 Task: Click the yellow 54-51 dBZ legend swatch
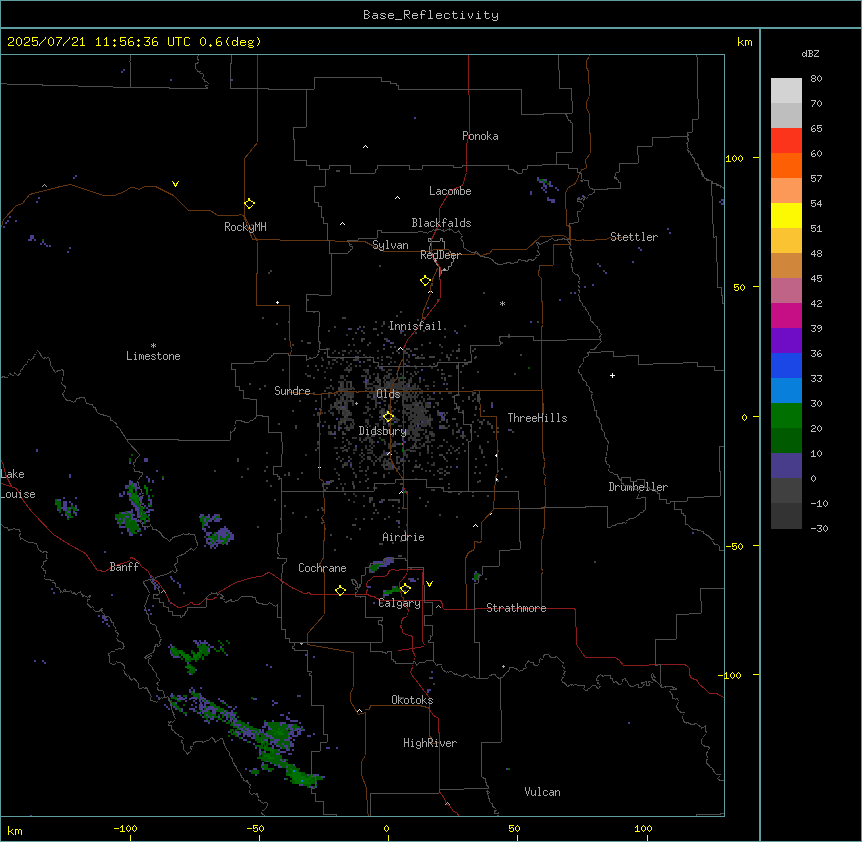pyautogui.click(x=786, y=215)
